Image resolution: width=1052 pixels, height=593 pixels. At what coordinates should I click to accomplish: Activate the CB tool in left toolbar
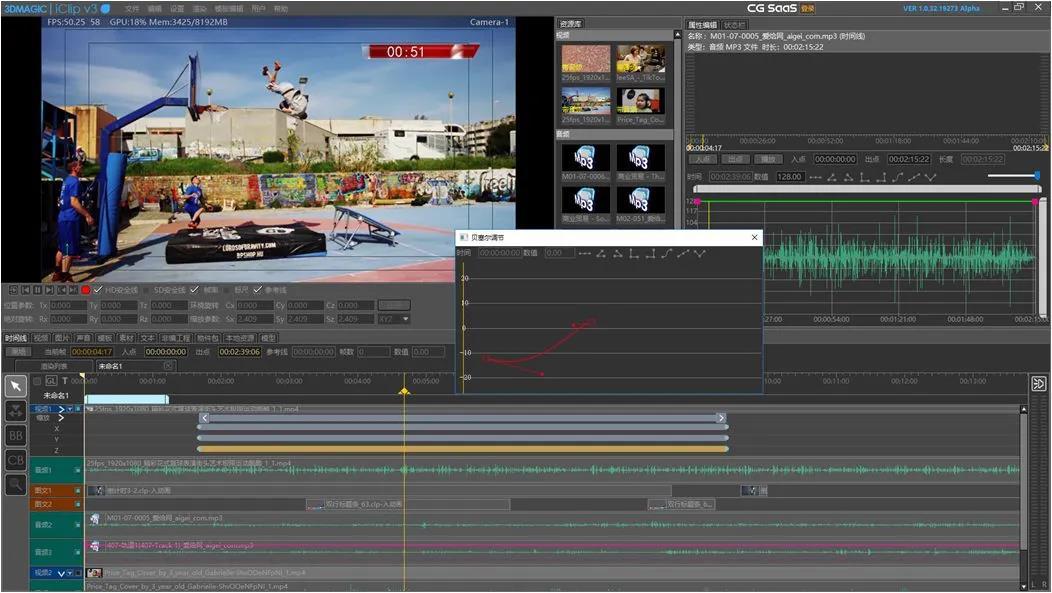16,460
